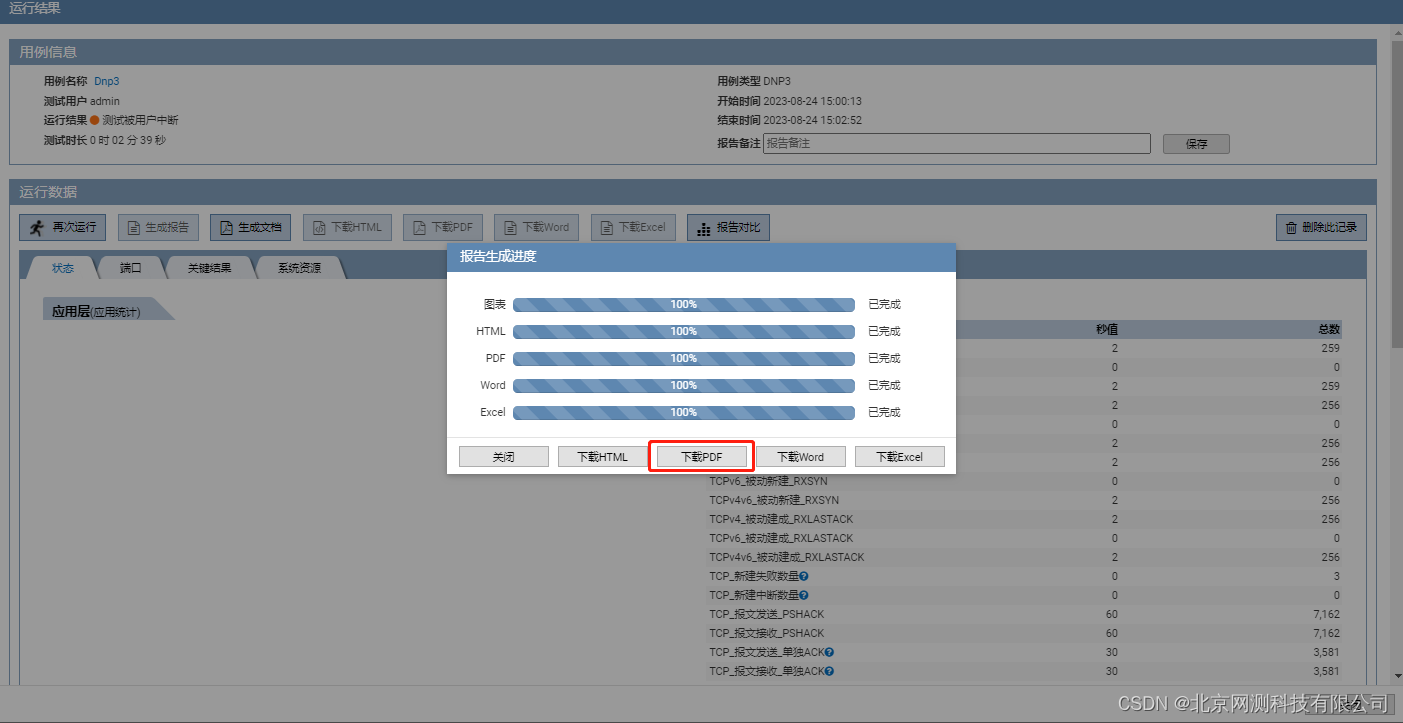1403x723 pixels.
Task: Switch to the 关键结果 tab
Action: click(x=210, y=267)
